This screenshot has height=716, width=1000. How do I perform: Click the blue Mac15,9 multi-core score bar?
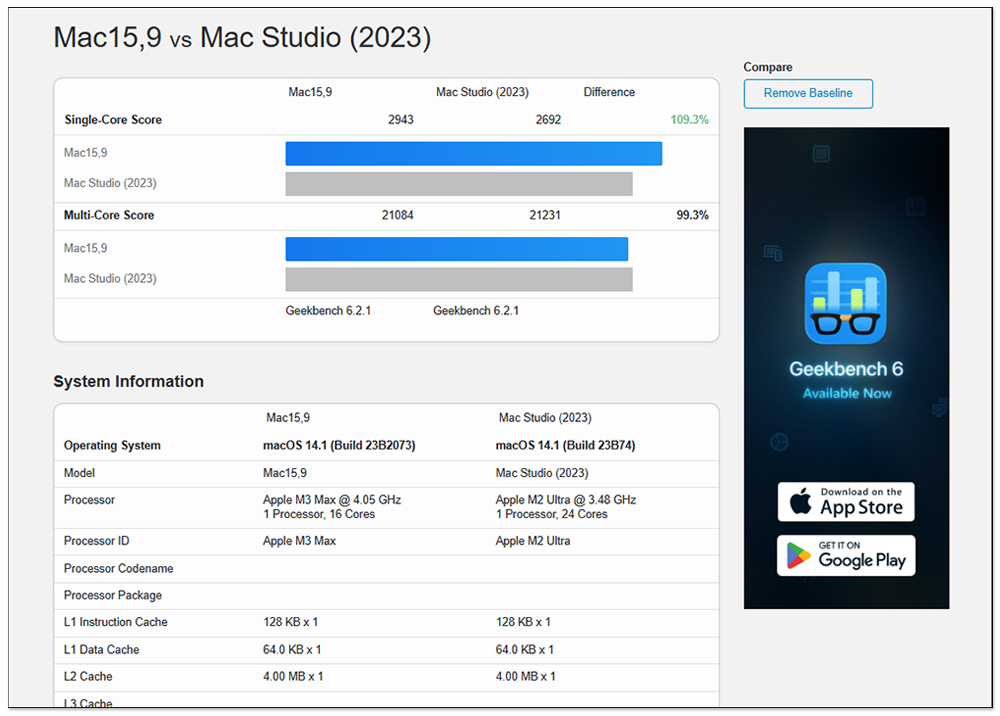pos(457,249)
